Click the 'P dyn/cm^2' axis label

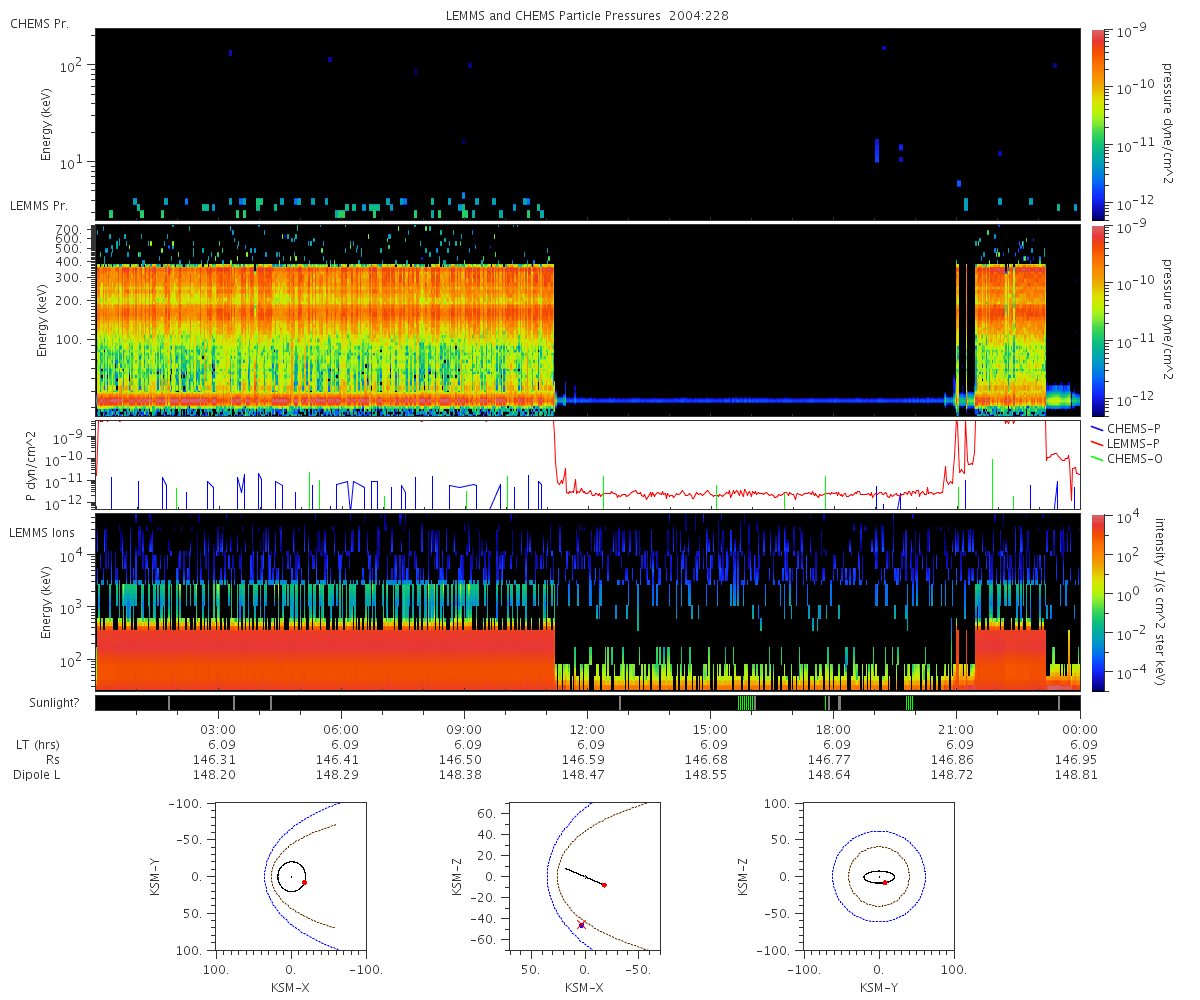coord(31,464)
